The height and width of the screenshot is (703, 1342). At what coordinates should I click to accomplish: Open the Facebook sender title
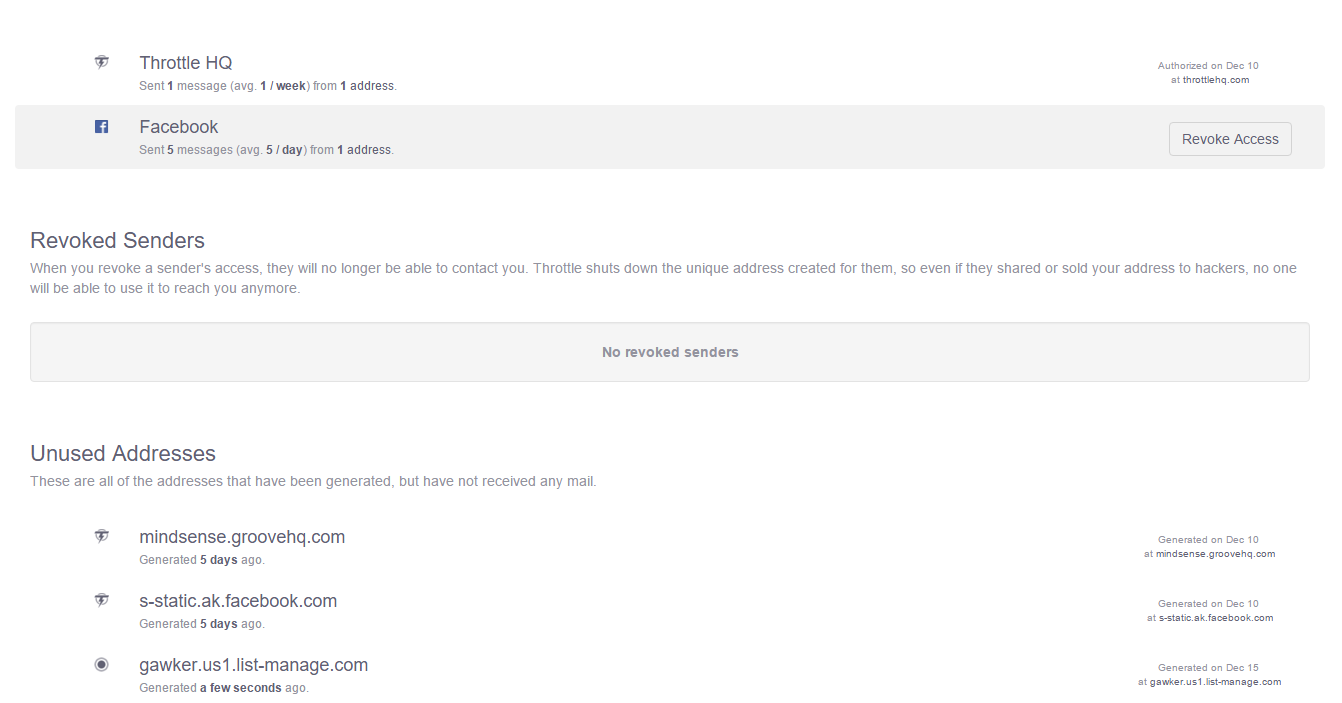[179, 127]
